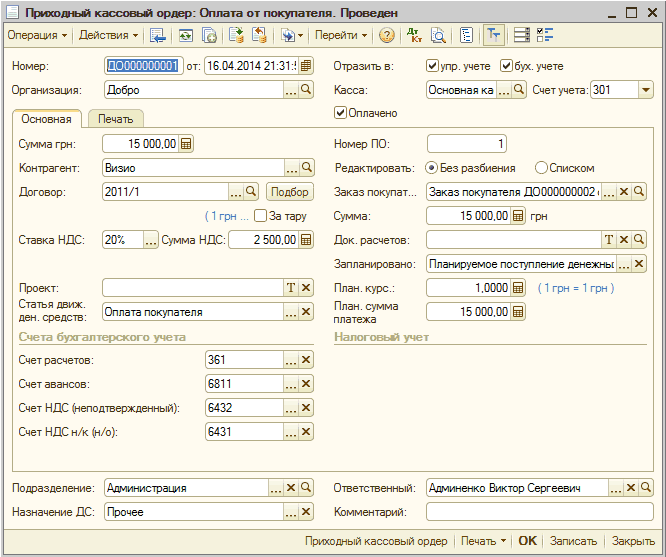Image resolution: width=666 pixels, height=557 pixels.
Task: Open calculator for Сумма НДС field
Action: (306, 240)
